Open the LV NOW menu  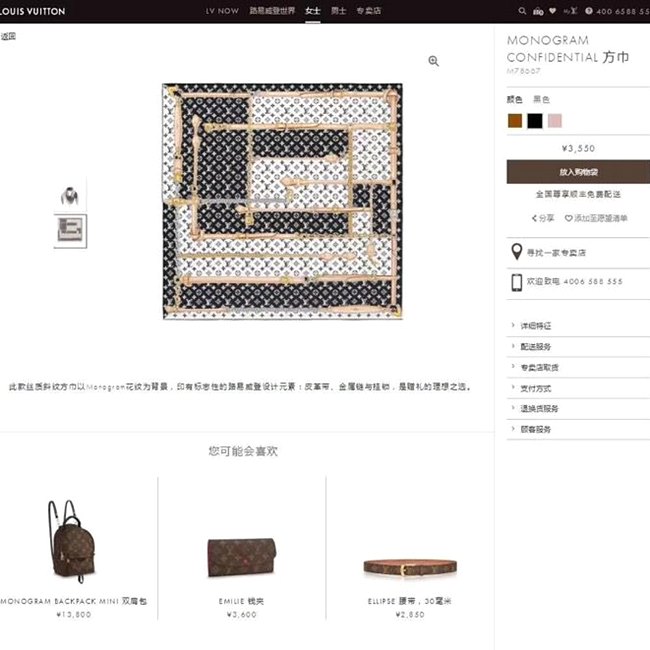[x=222, y=11]
